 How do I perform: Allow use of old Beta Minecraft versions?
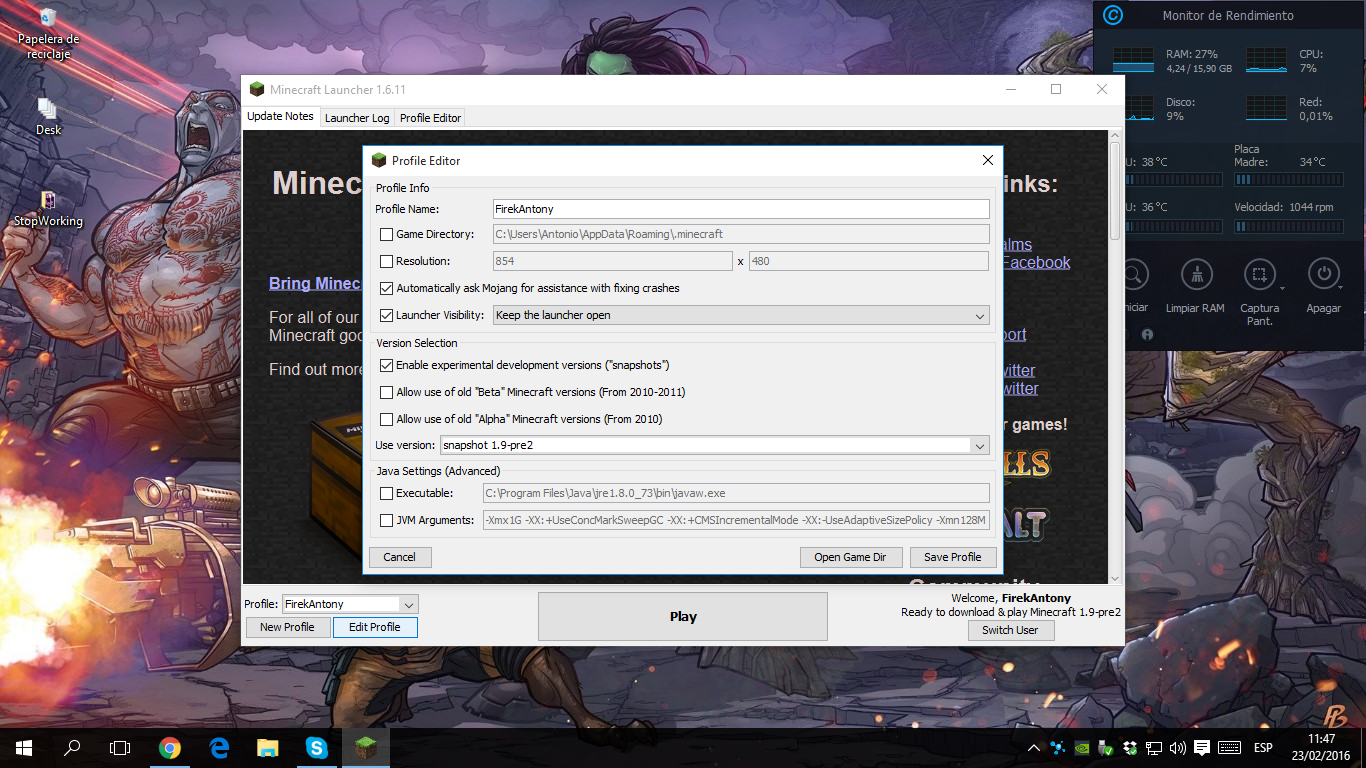(x=386, y=393)
